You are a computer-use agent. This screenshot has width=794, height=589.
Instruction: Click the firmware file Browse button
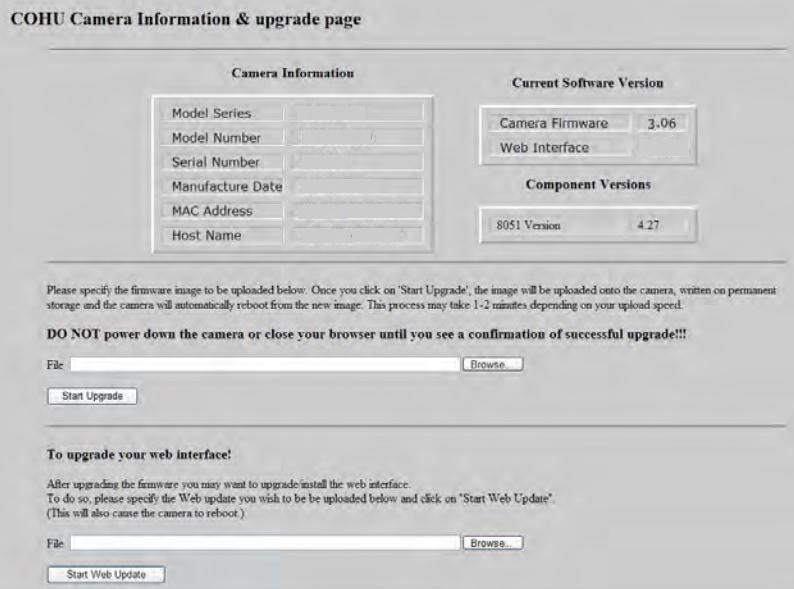(493, 365)
